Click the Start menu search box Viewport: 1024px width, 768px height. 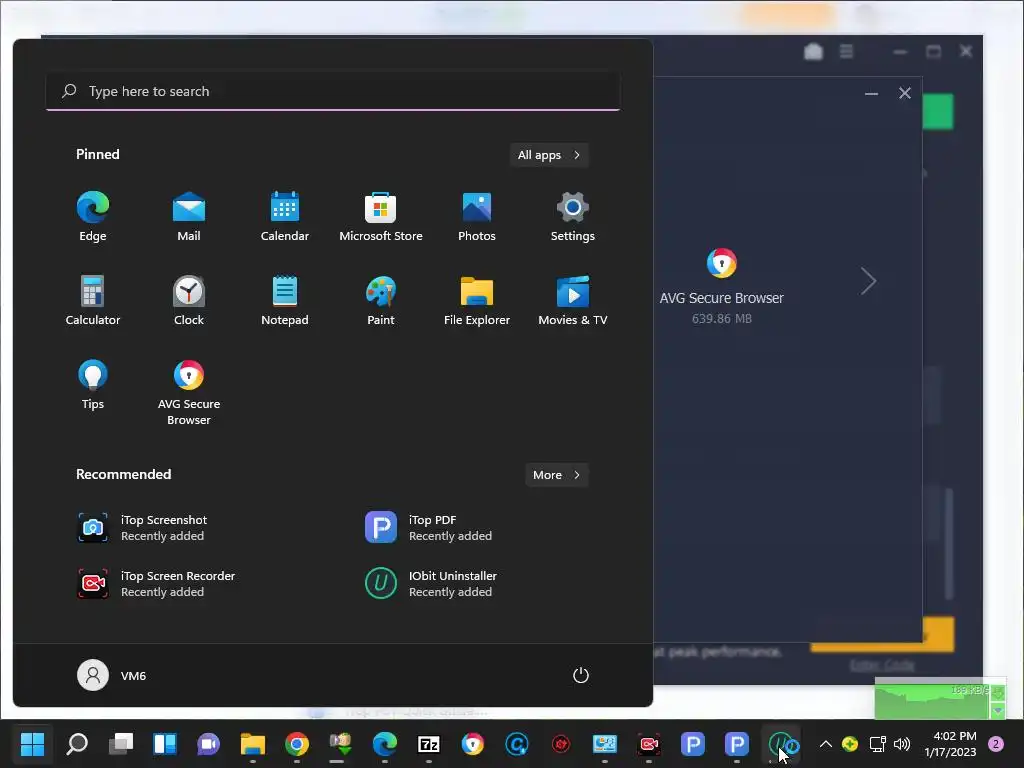(x=333, y=91)
